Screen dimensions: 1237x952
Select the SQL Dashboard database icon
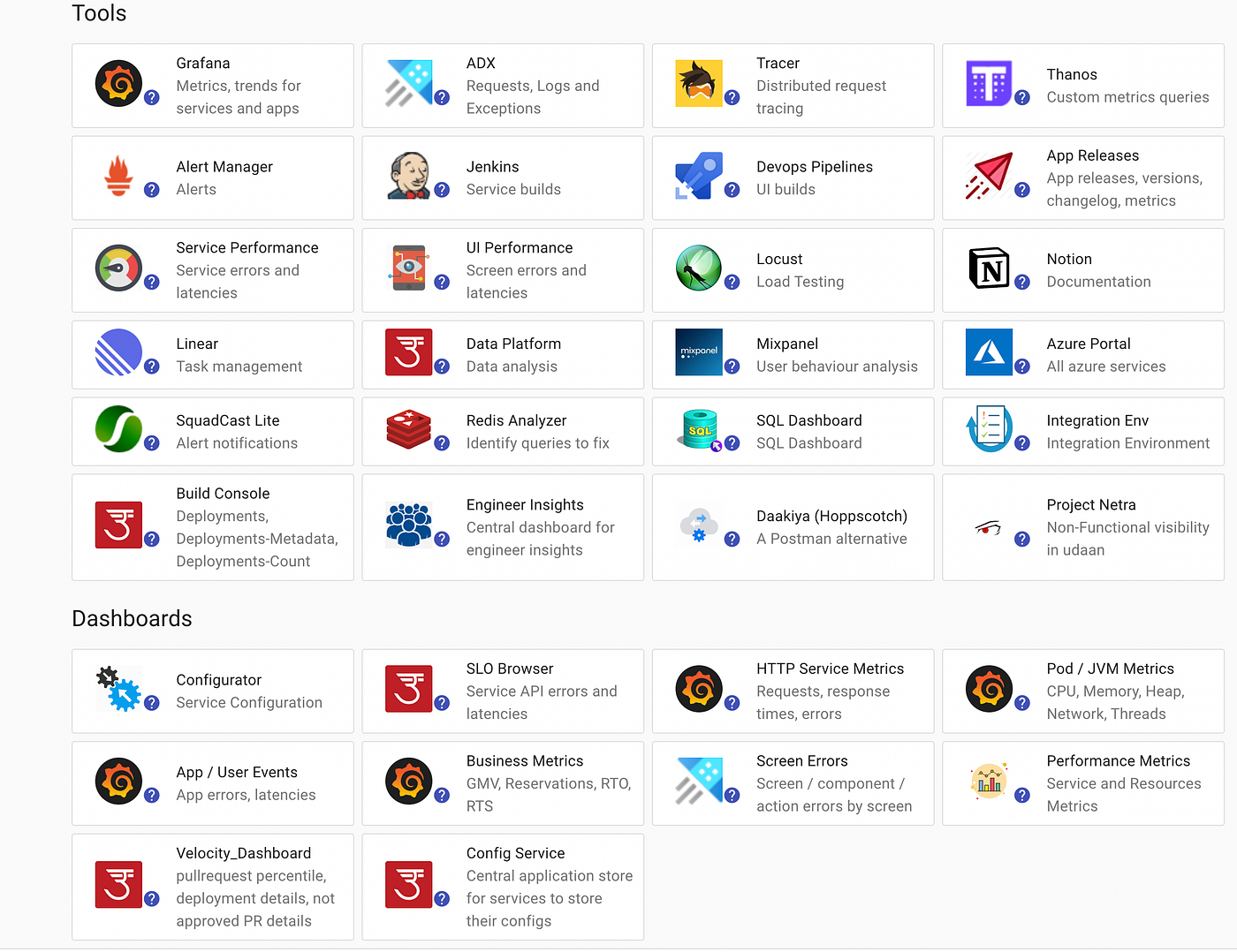pos(699,429)
